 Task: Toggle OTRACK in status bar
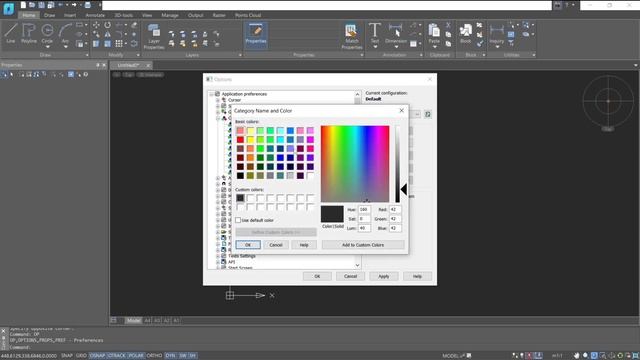point(117,356)
